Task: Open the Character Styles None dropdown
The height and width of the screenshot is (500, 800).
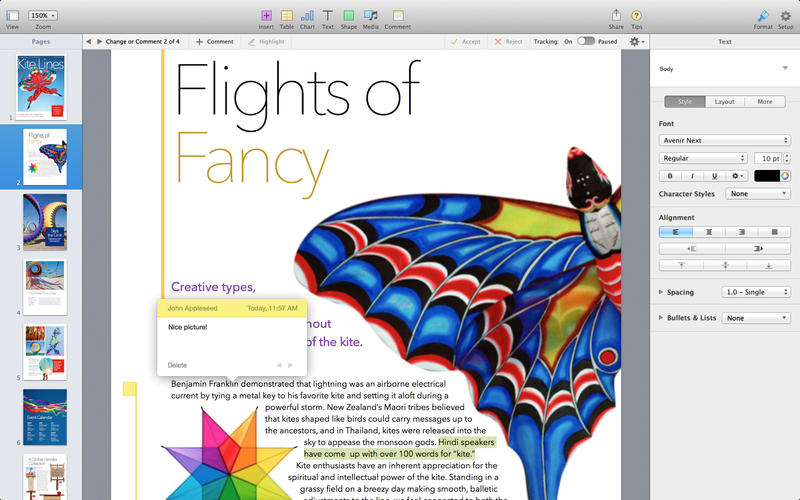Action: [x=758, y=194]
